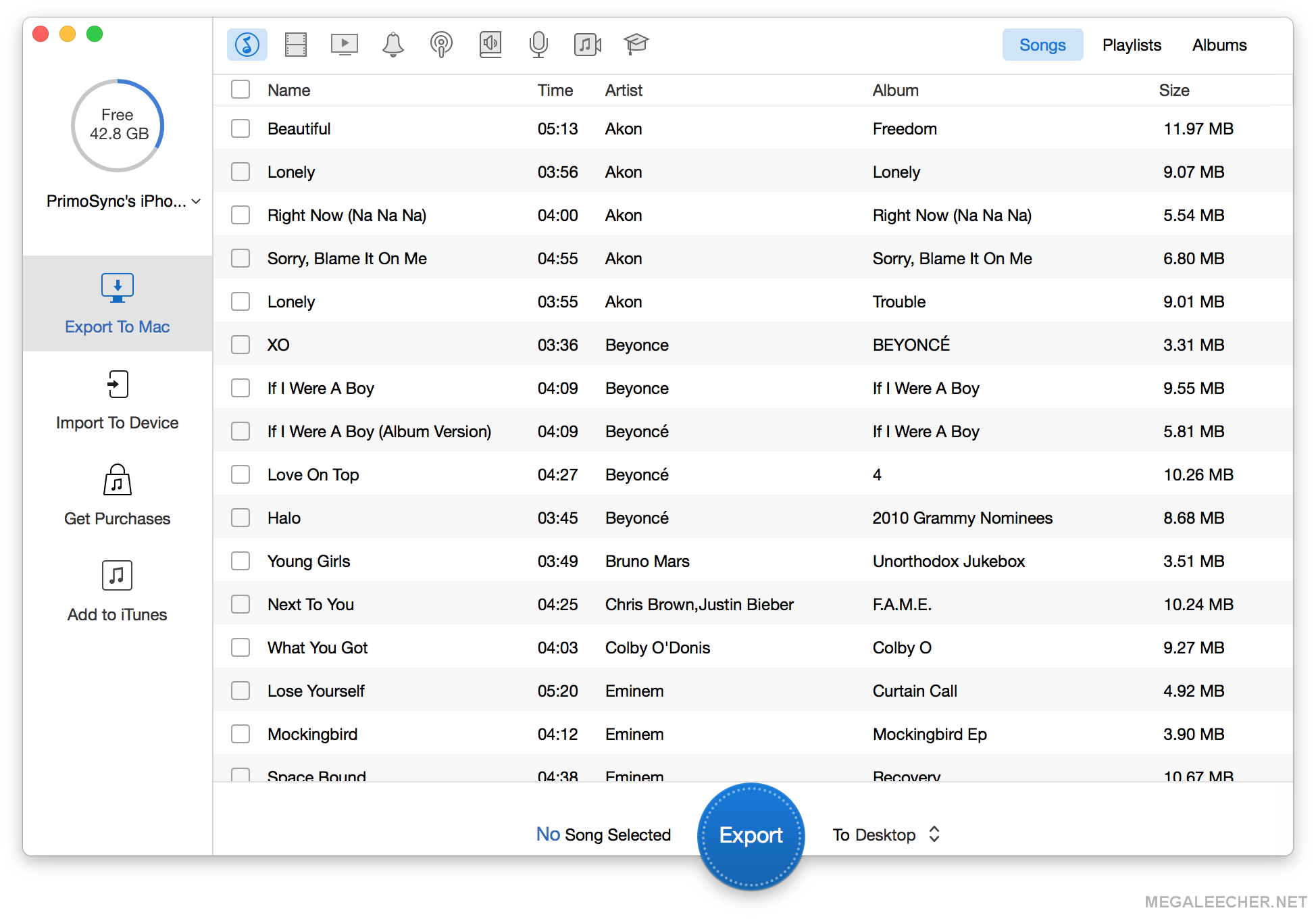
Task: Click the Import To Device icon
Action: pos(118,384)
